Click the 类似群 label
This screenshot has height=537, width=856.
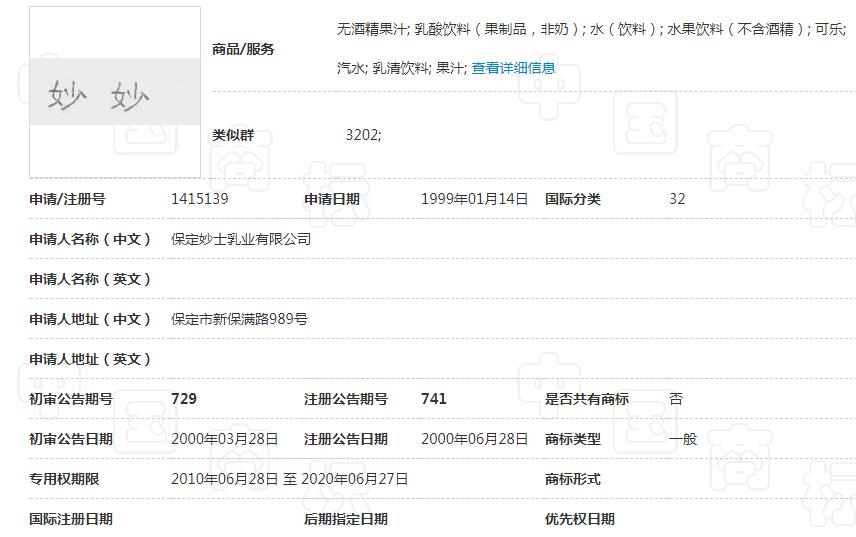pos(233,135)
